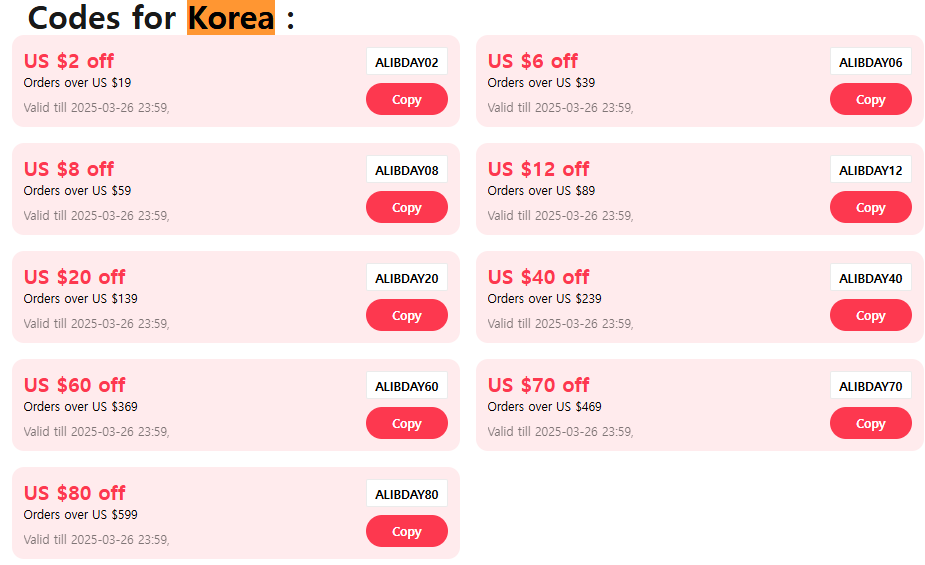Select the ALIBDAY80 code text box
Image resolution: width=925 pixels, height=565 pixels.
pyautogui.click(x=406, y=494)
